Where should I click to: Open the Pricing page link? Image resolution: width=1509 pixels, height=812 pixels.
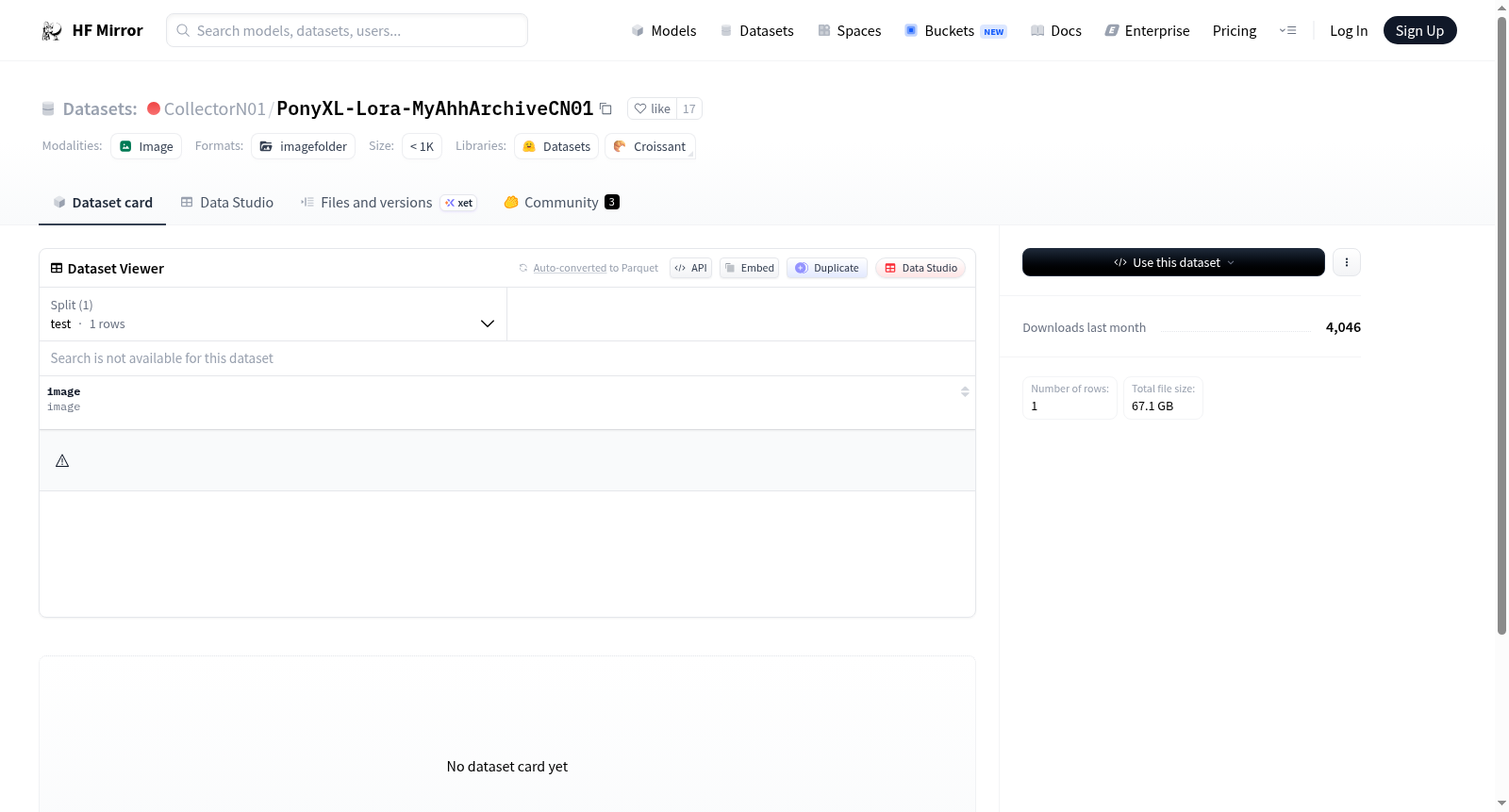[1235, 31]
